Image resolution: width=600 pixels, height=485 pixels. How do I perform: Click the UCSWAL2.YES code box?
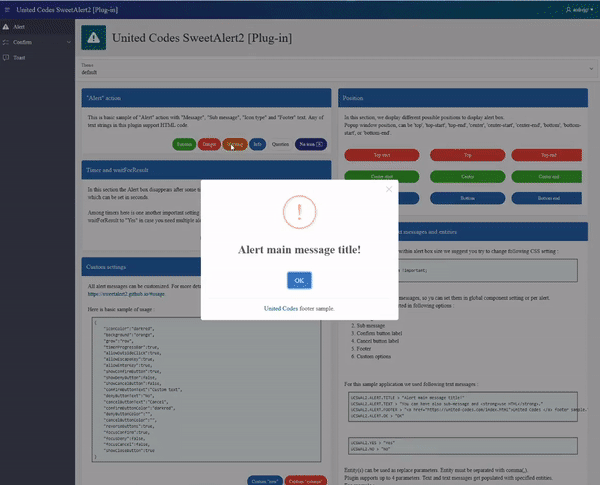click(x=463, y=446)
